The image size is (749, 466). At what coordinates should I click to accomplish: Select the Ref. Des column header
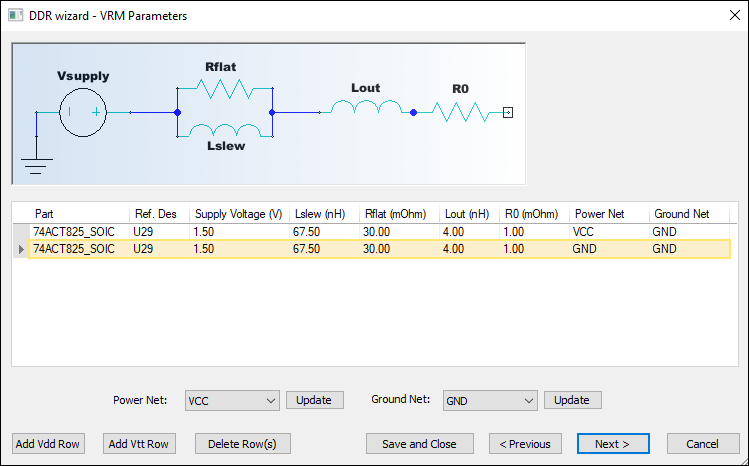click(157, 214)
